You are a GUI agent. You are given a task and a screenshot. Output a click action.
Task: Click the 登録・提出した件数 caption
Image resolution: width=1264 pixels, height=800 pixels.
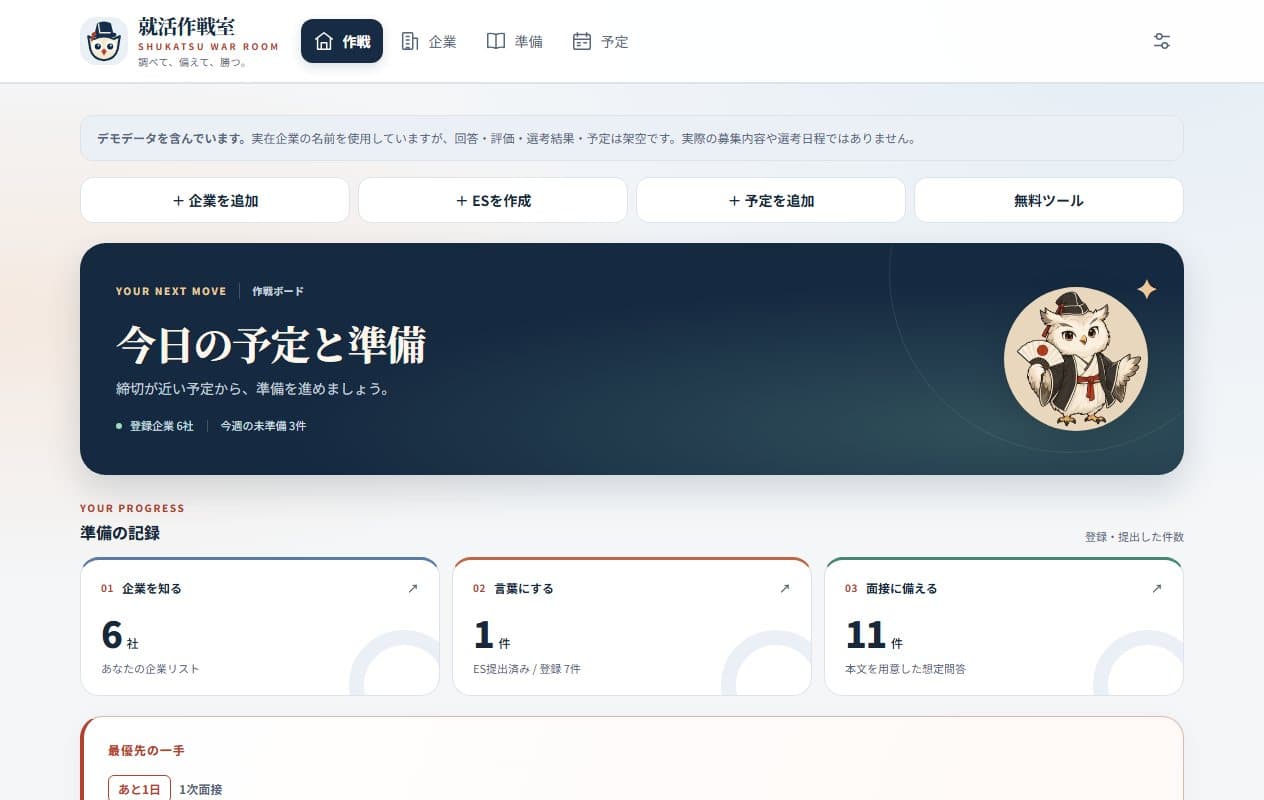pos(1134,537)
